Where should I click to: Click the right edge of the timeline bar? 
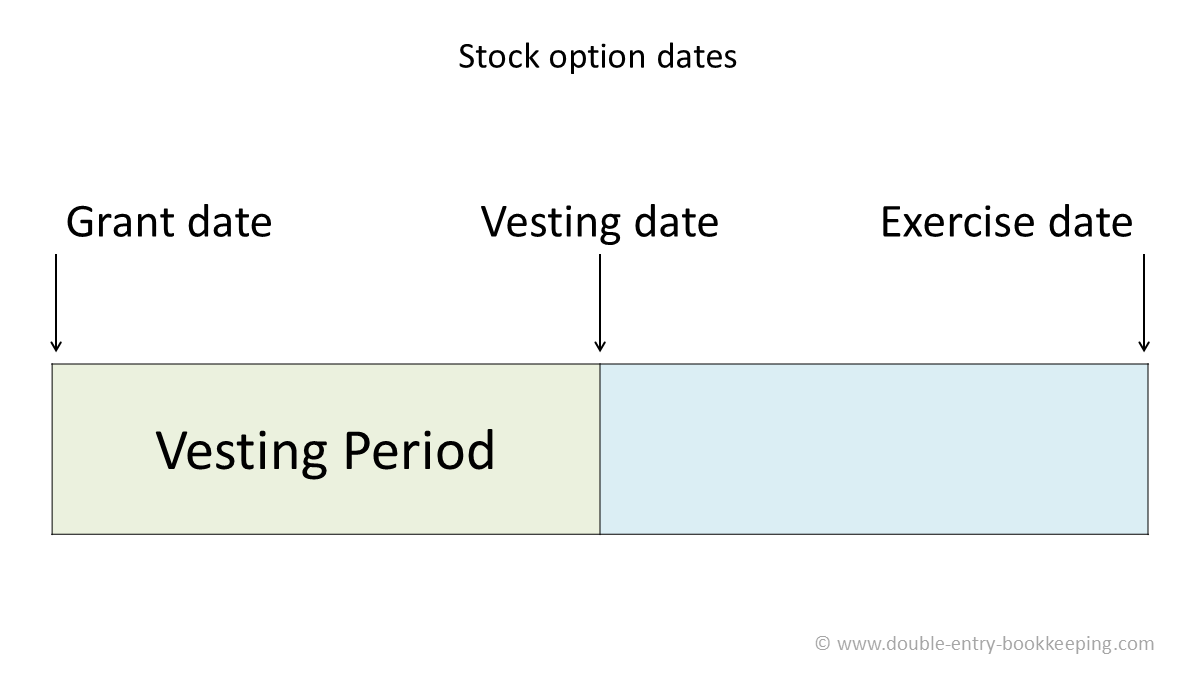point(1148,449)
